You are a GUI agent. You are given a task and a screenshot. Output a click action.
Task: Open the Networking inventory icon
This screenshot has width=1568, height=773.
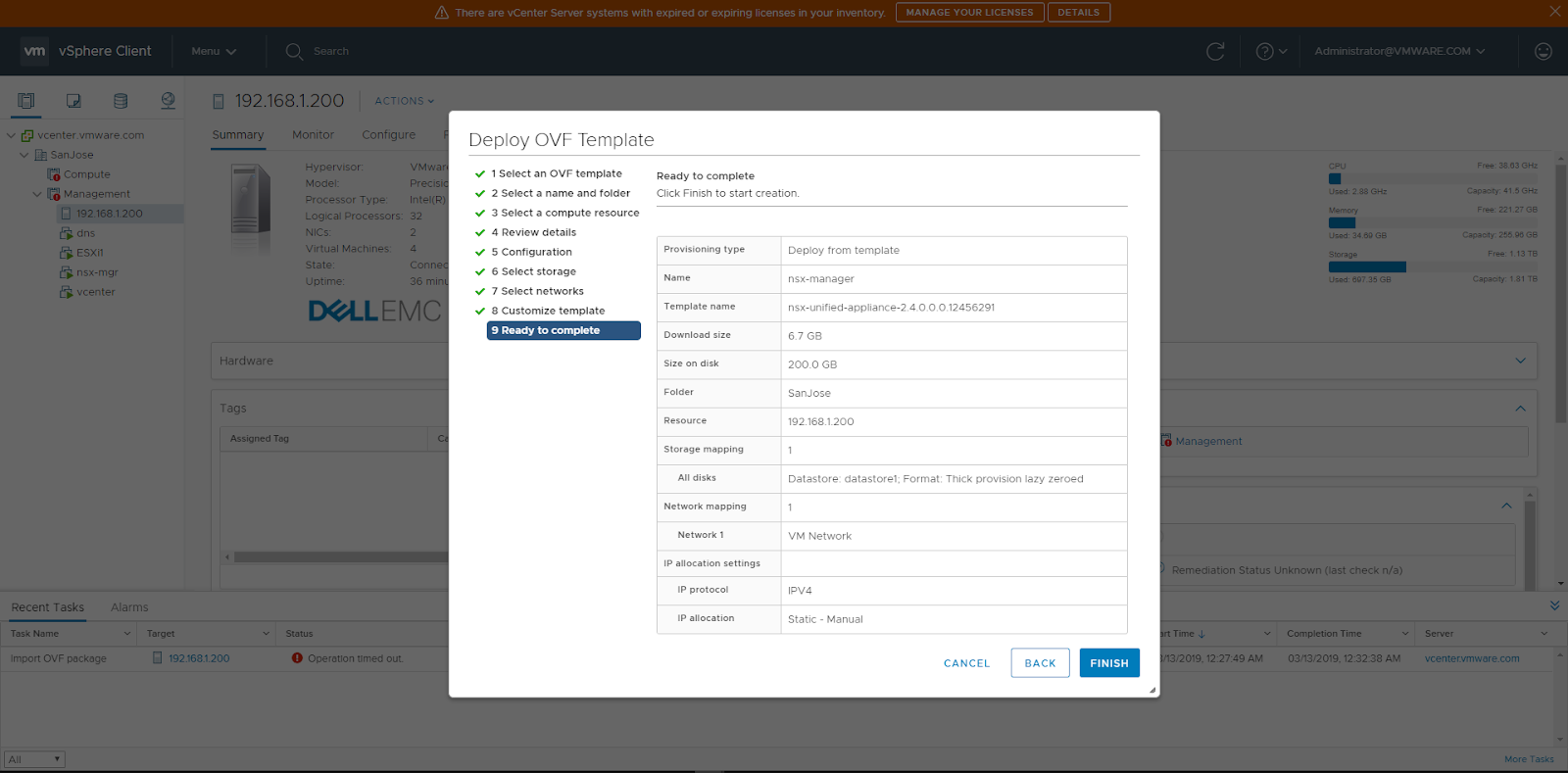(x=168, y=101)
